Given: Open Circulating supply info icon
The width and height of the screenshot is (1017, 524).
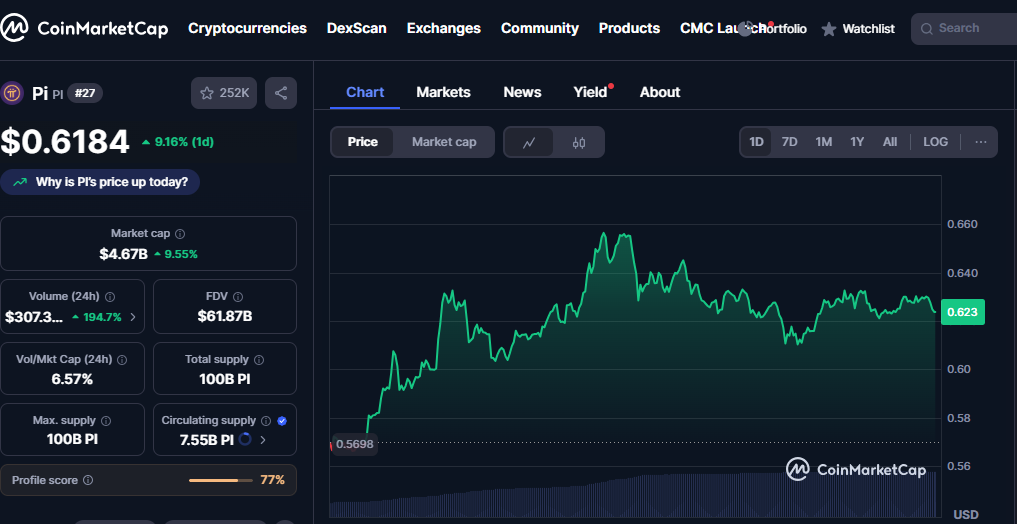Looking at the screenshot, I should tap(266, 421).
